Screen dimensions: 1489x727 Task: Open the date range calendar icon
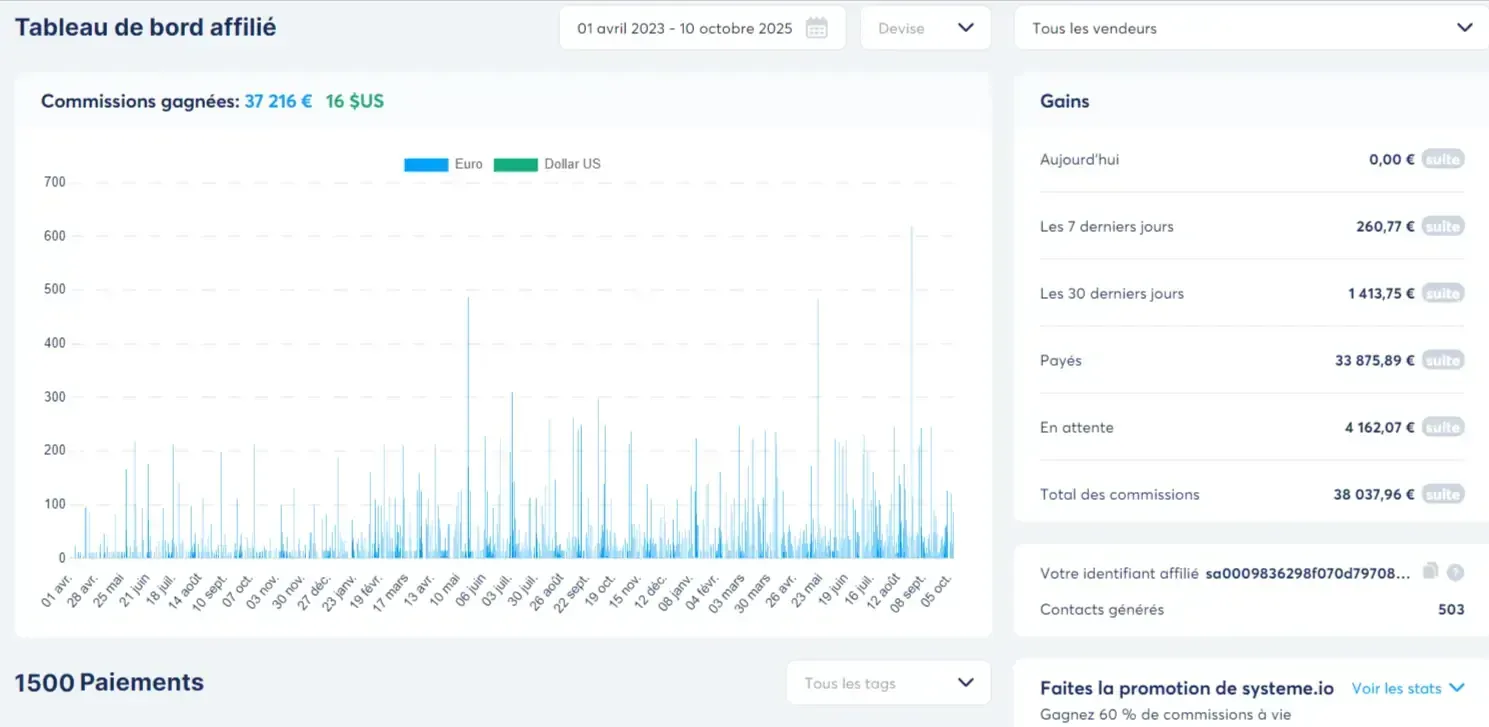click(816, 28)
